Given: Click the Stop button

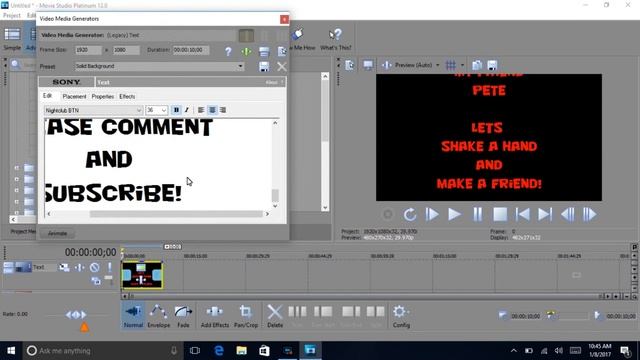Looking at the screenshot, I should coord(500,214).
